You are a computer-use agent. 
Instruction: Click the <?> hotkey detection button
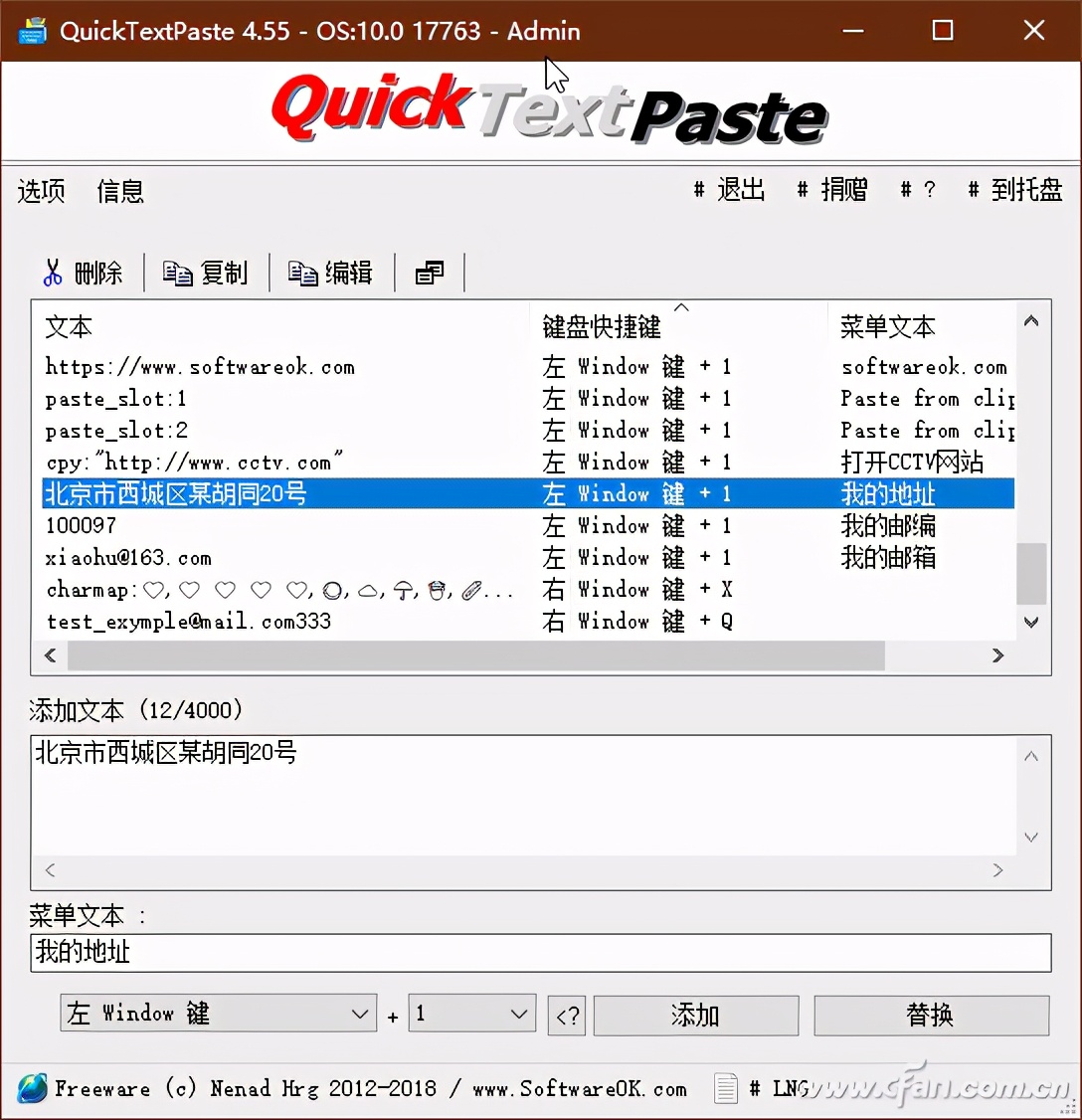567,1015
